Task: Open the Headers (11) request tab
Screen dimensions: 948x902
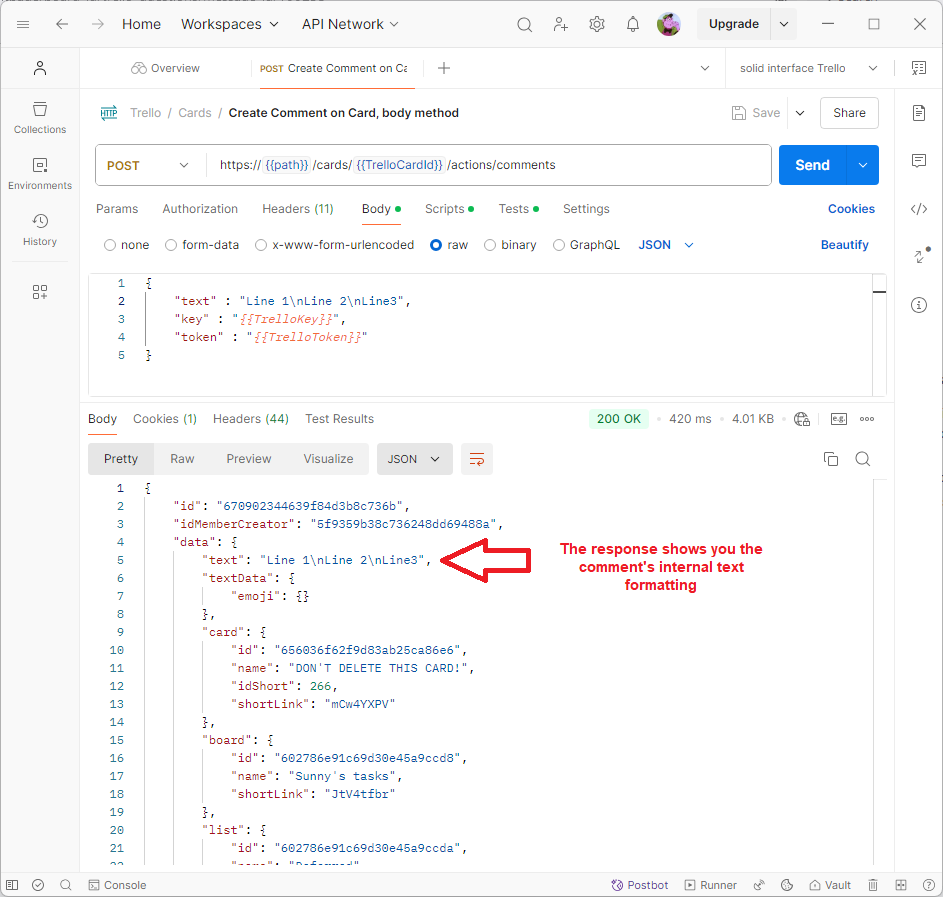Action: 299,210
